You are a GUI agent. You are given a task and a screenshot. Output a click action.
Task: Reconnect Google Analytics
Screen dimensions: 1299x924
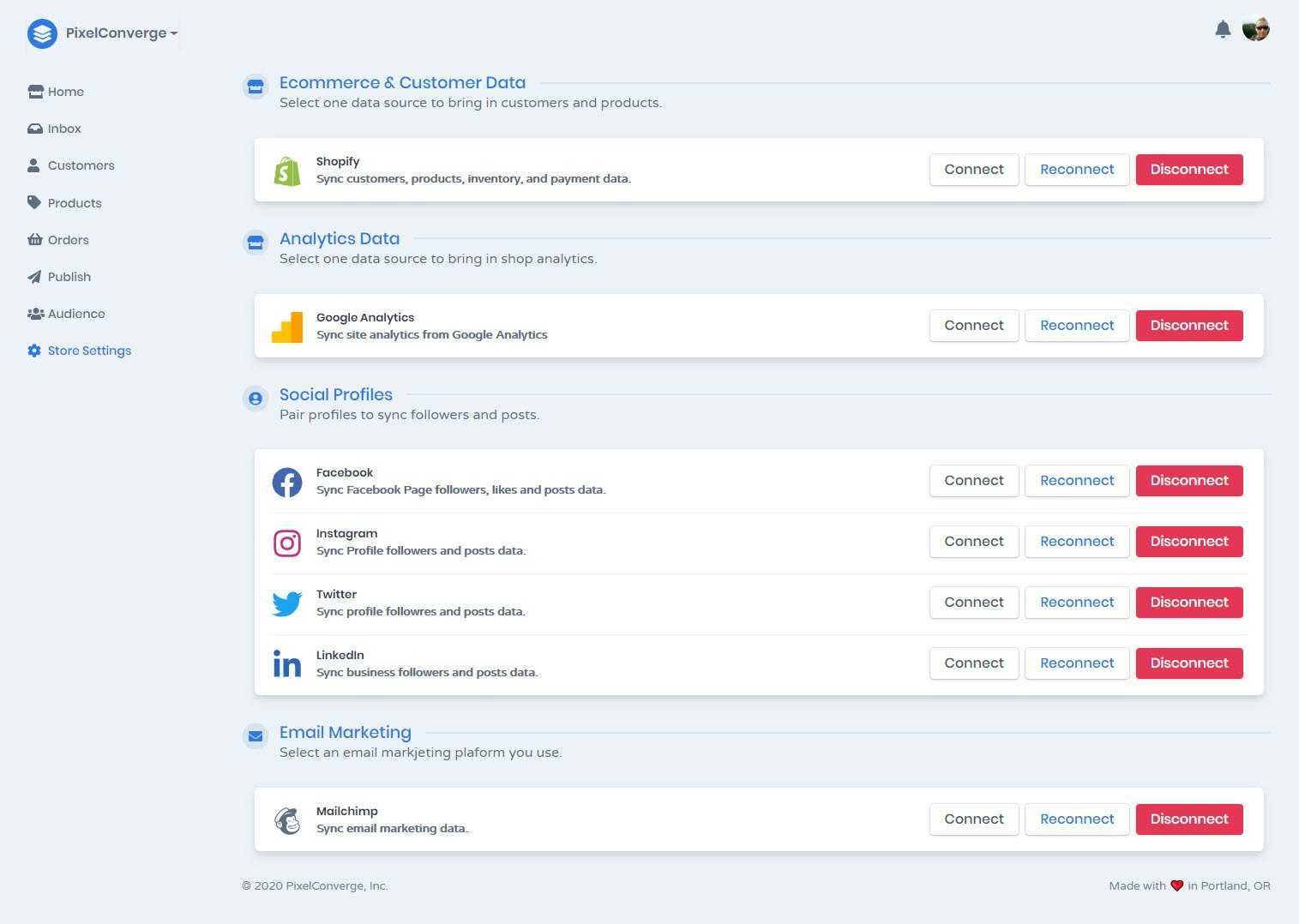click(1077, 326)
